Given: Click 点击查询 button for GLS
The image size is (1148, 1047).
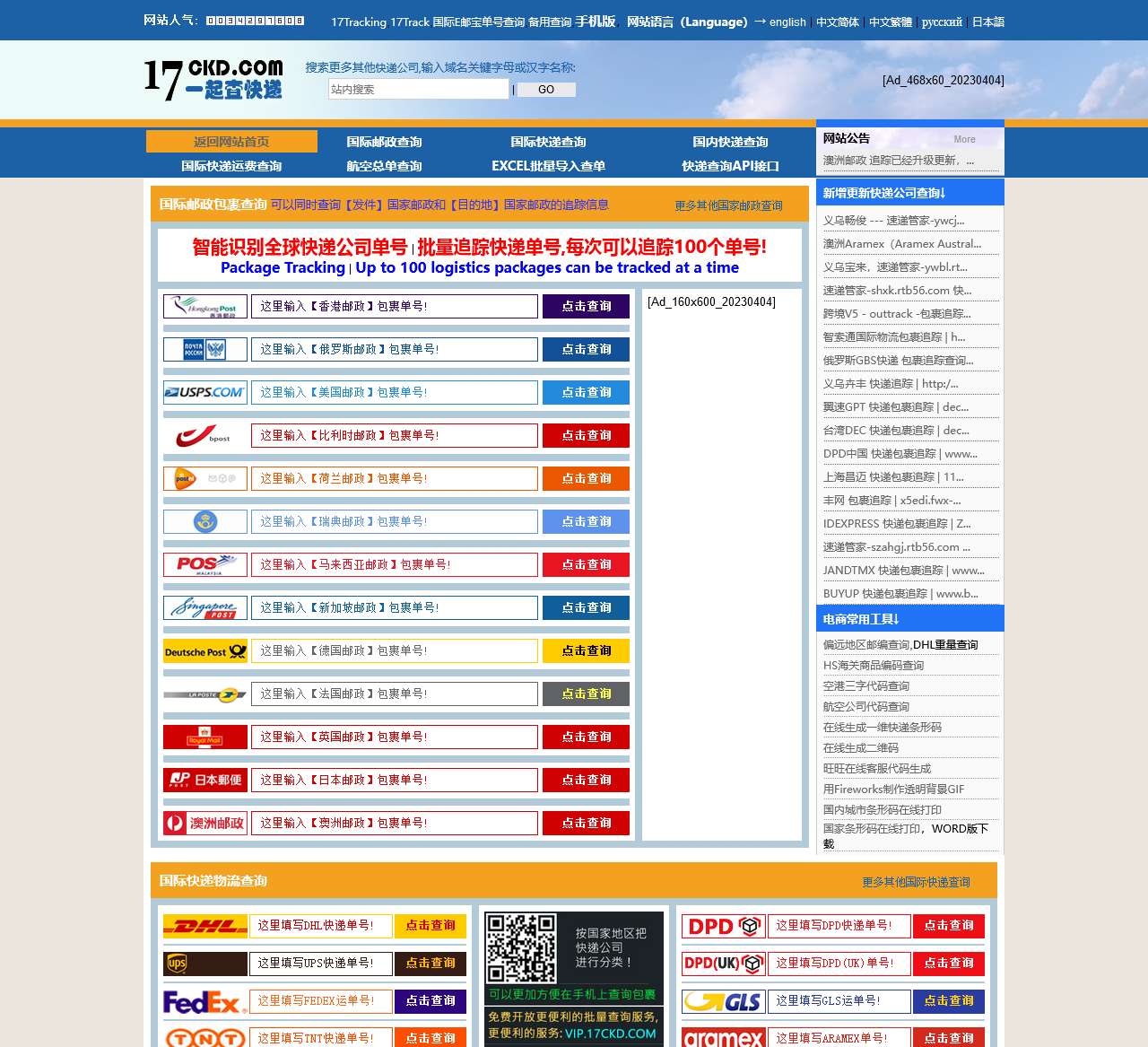Looking at the screenshot, I should [x=949, y=1001].
